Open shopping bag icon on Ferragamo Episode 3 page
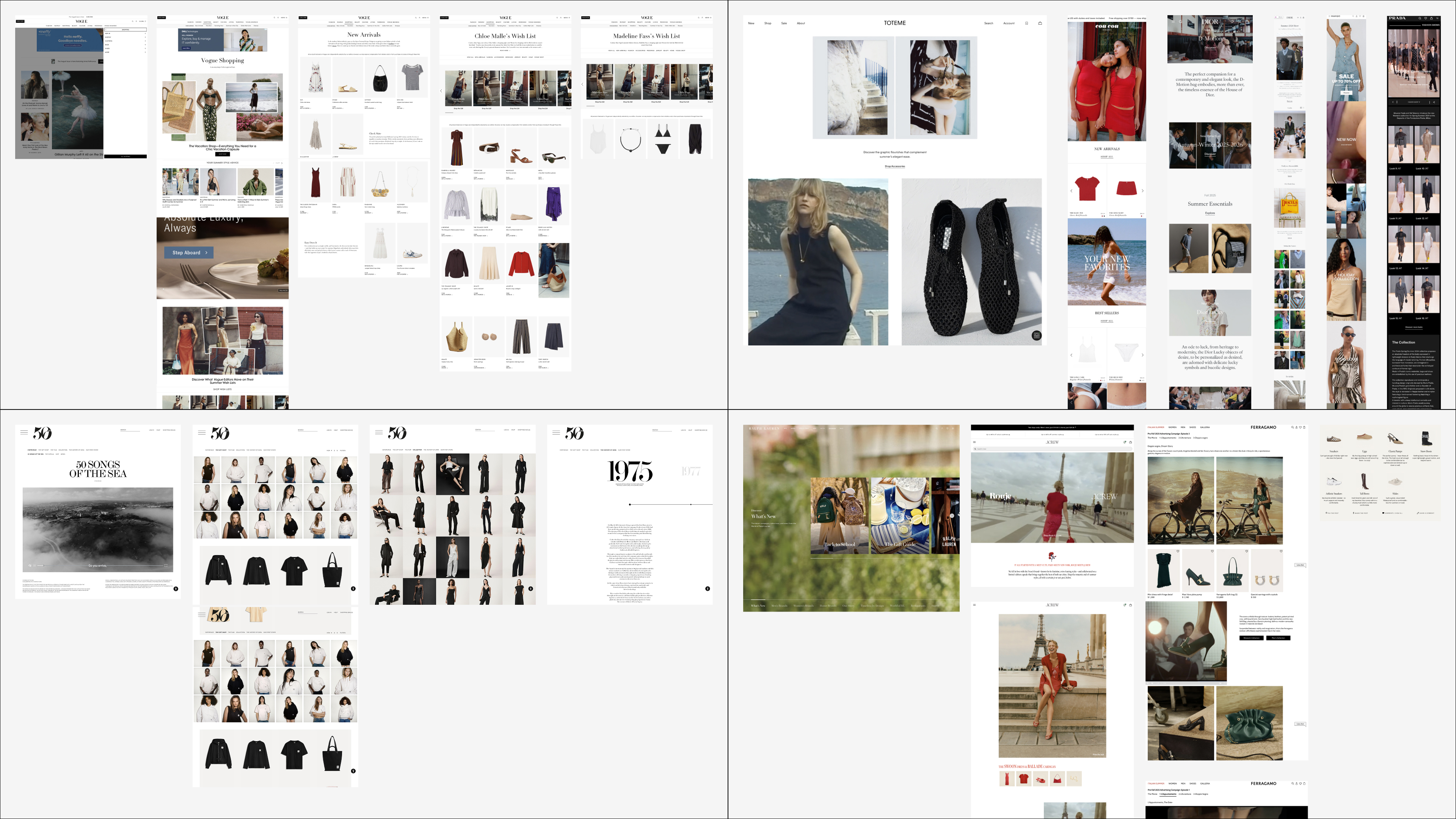1456x819 pixels. pyautogui.click(x=1304, y=427)
